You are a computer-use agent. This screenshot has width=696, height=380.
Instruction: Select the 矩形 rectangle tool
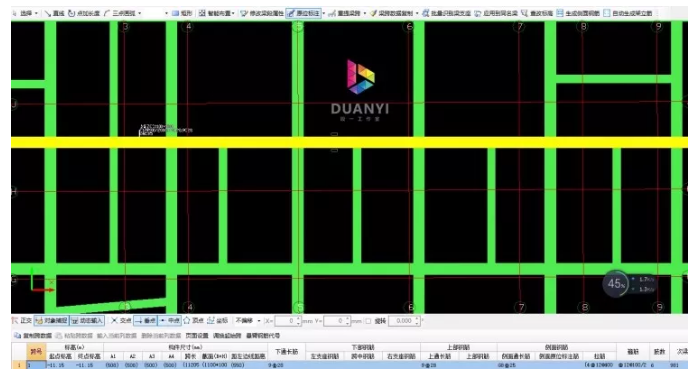point(182,13)
